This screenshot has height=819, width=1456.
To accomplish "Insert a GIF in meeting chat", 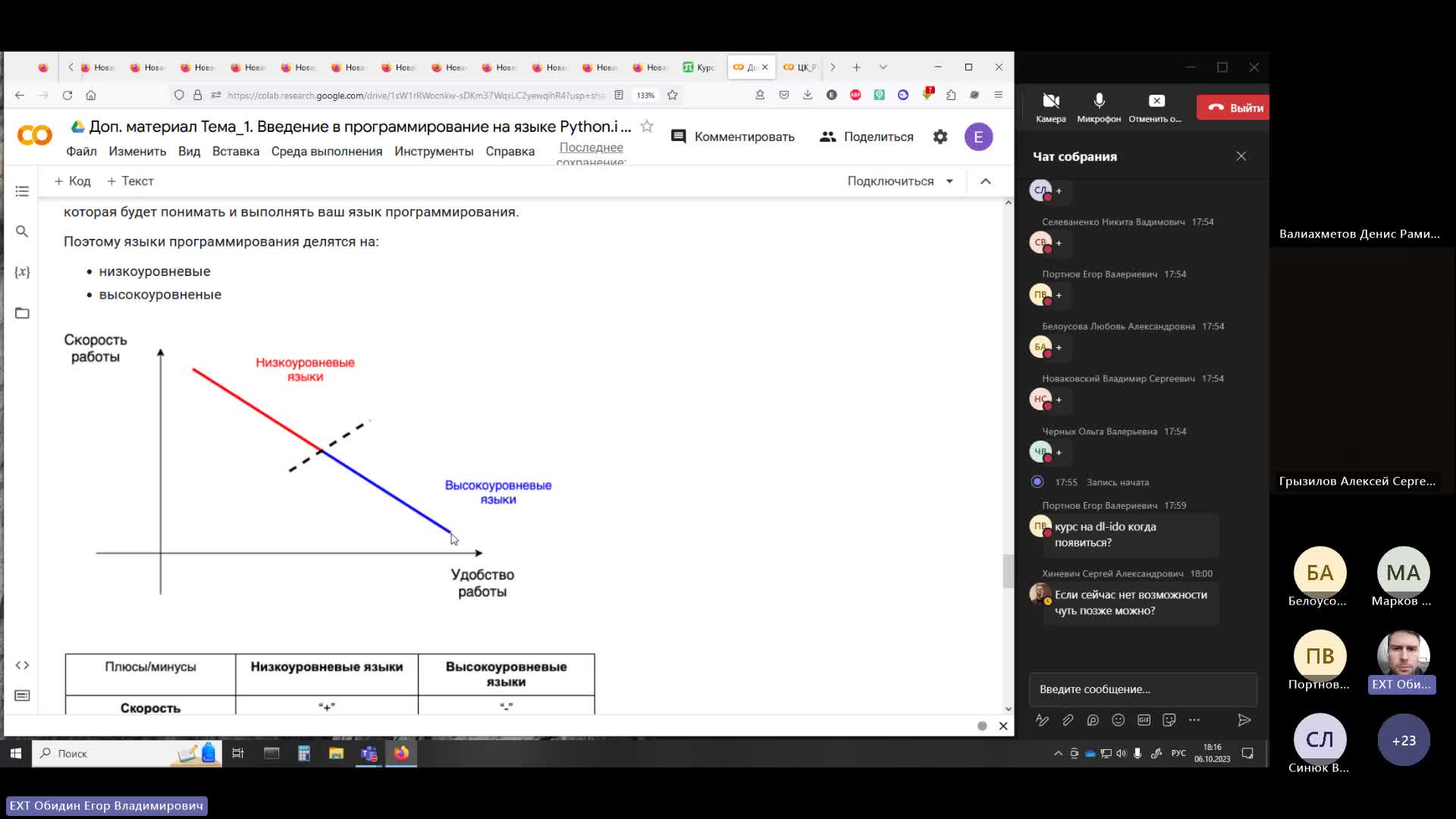I will point(1144,720).
